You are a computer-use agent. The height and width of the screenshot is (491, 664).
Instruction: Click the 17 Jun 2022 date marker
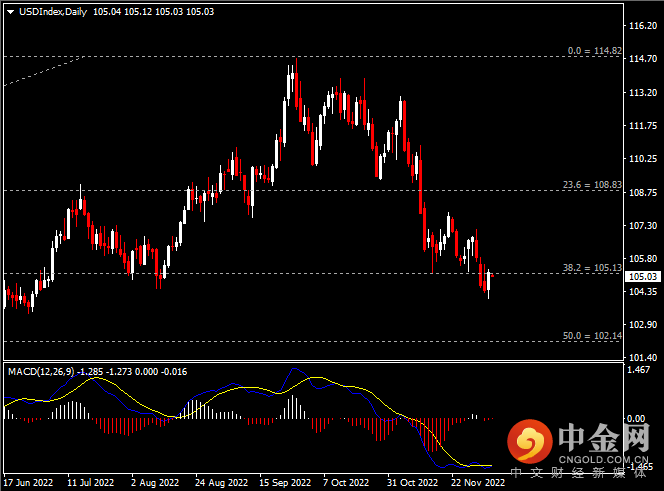coord(27,482)
